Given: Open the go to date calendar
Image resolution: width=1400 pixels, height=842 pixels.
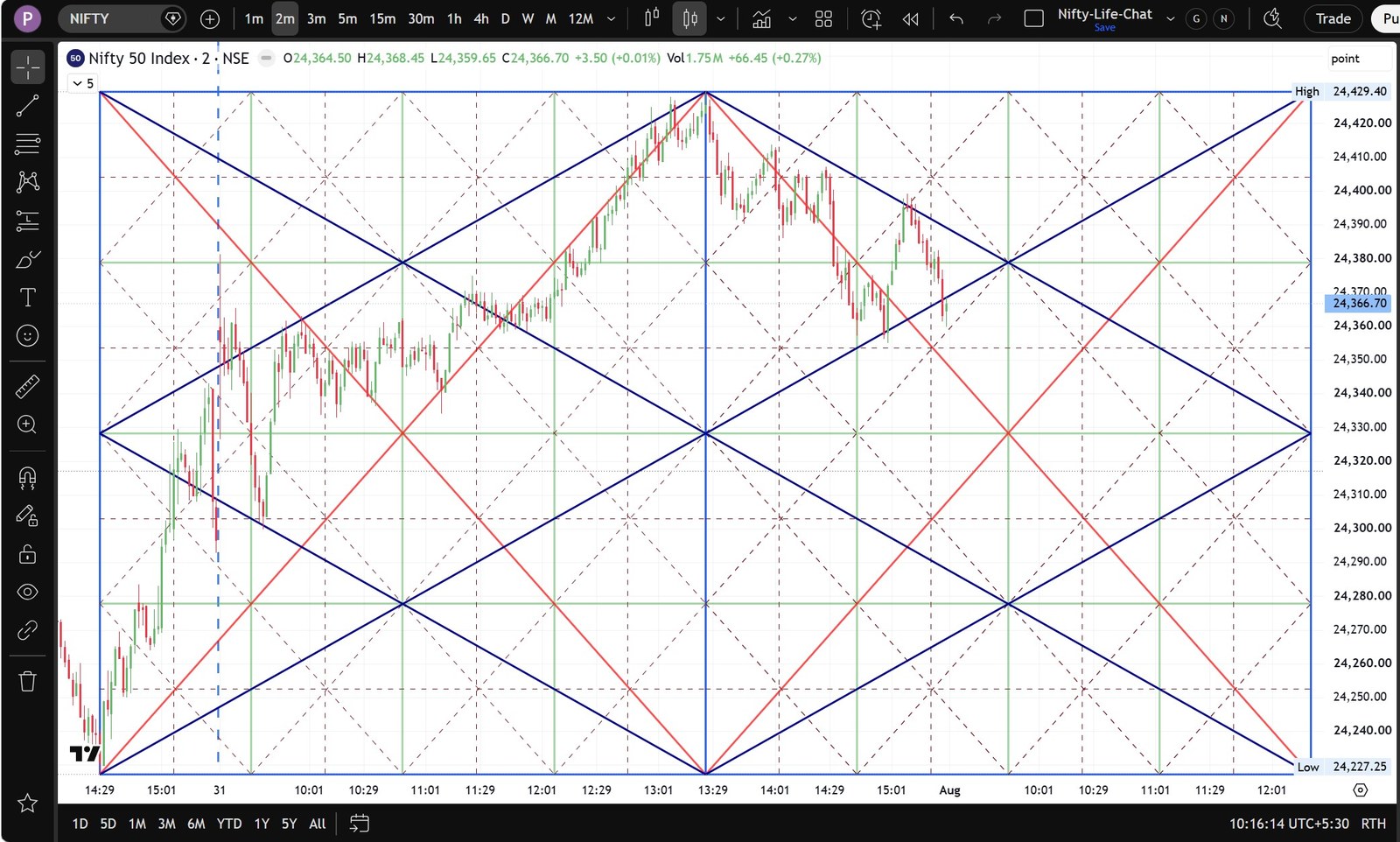Looking at the screenshot, I should pos(360,824).
